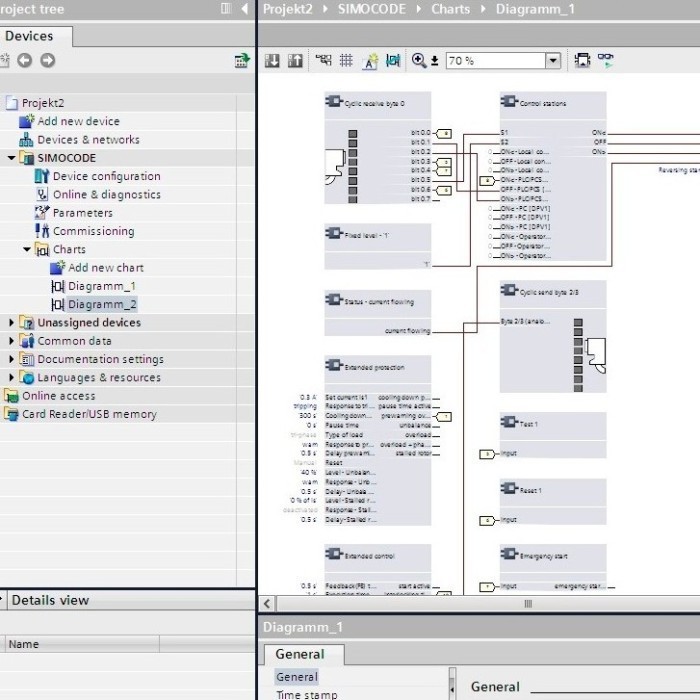700x700 pixels.
Task: Click the Reset 1 block icon
Action: [509, 488]
